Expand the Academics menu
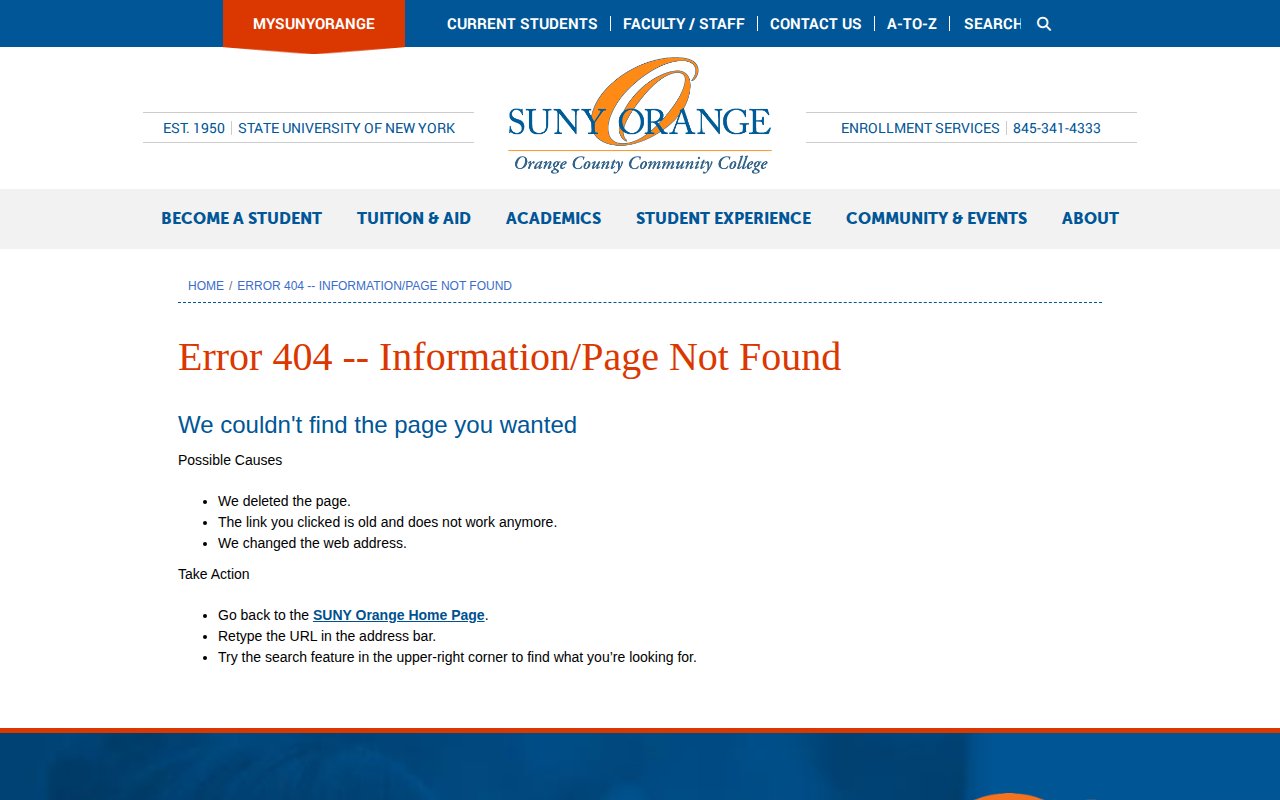Viewport: 1280px width, 800px height. [553, 218]
